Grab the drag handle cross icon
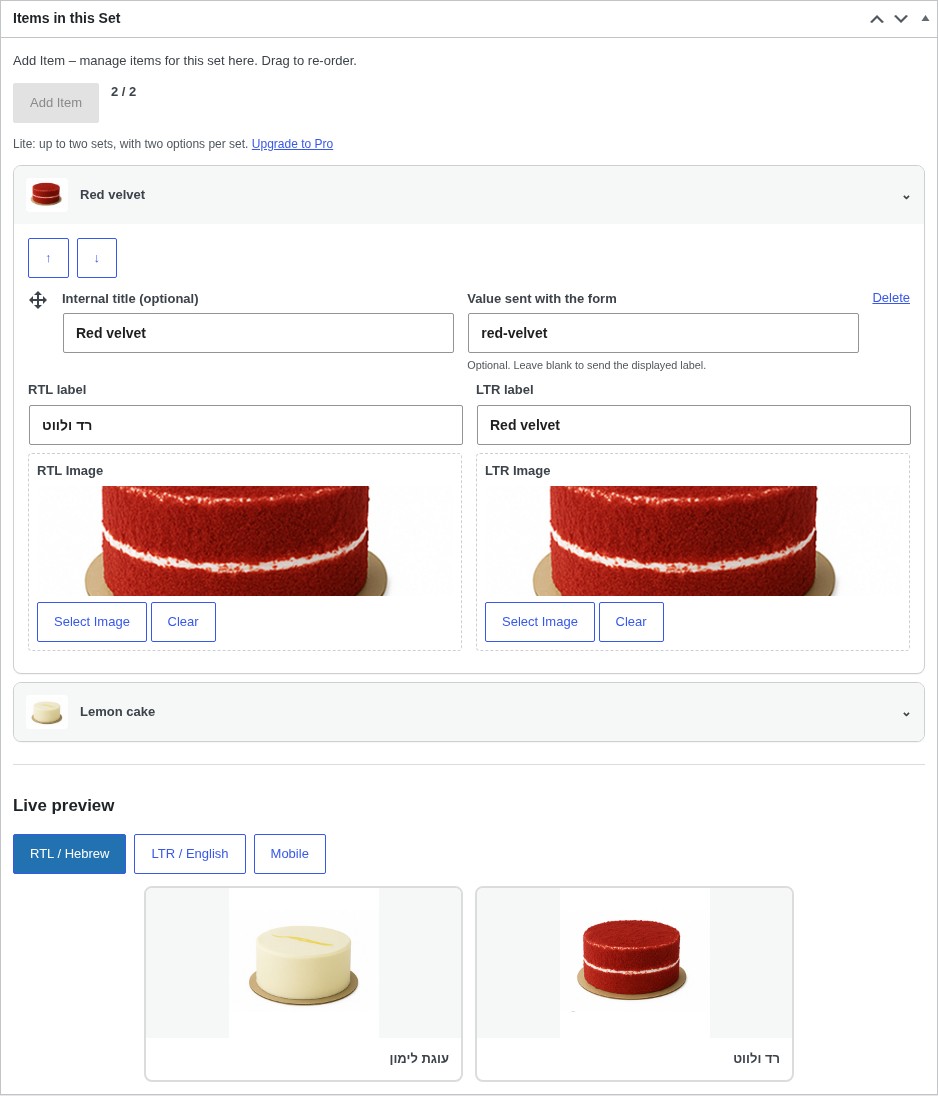Screen dimensions: 938x1096 pos(38,300)
